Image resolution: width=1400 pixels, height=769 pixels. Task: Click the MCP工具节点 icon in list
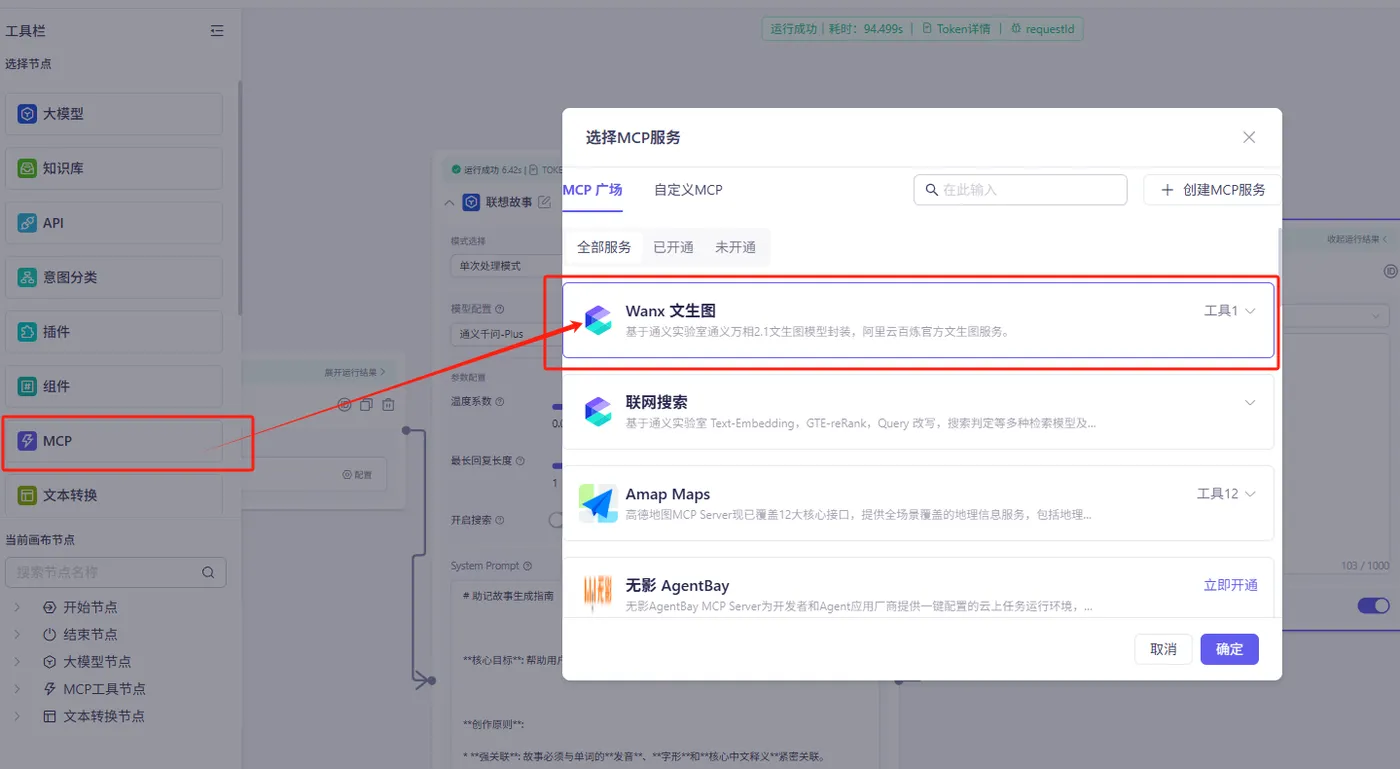pyautogui.click(x=50, y=689)
